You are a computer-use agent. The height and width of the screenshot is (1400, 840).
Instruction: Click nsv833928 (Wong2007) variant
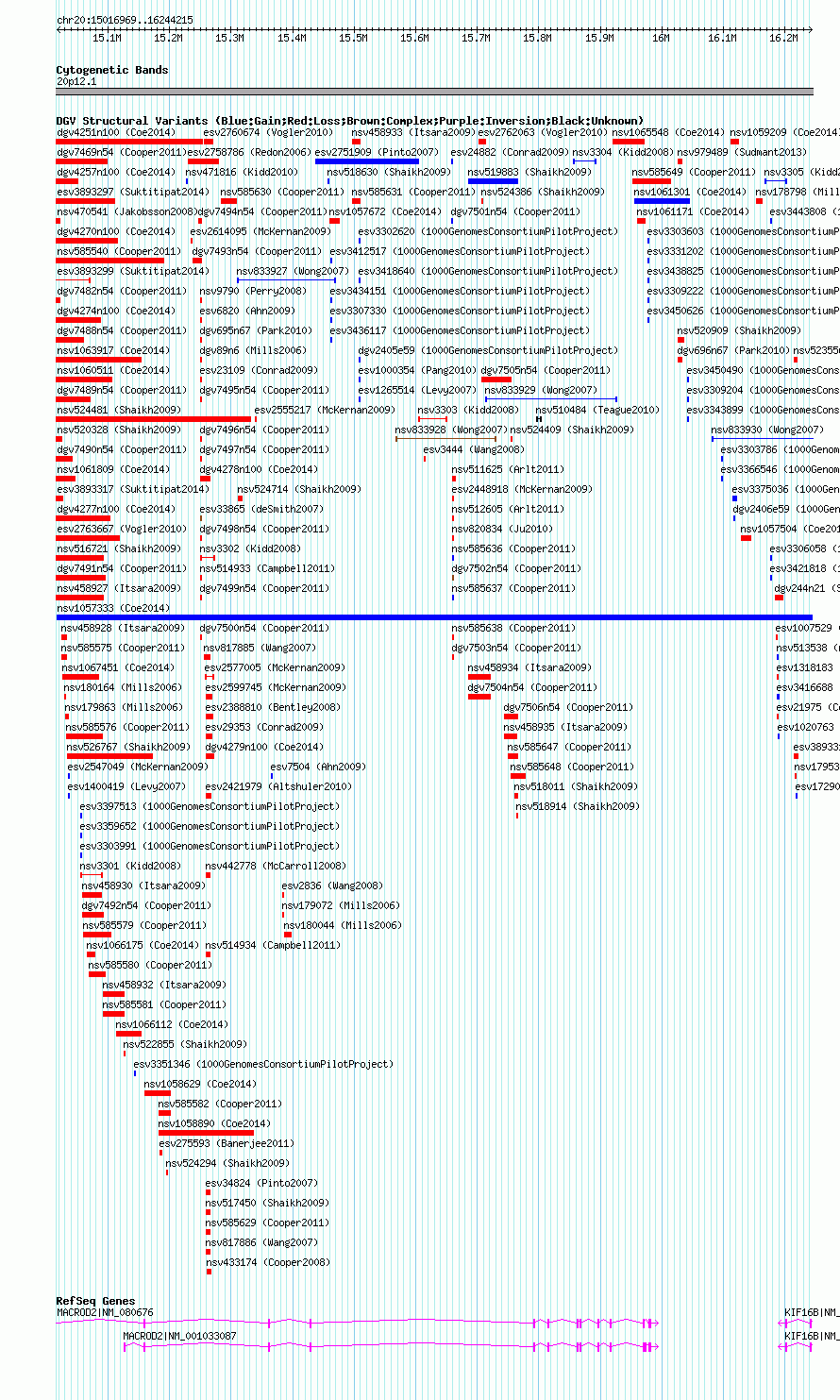point(451,430)
